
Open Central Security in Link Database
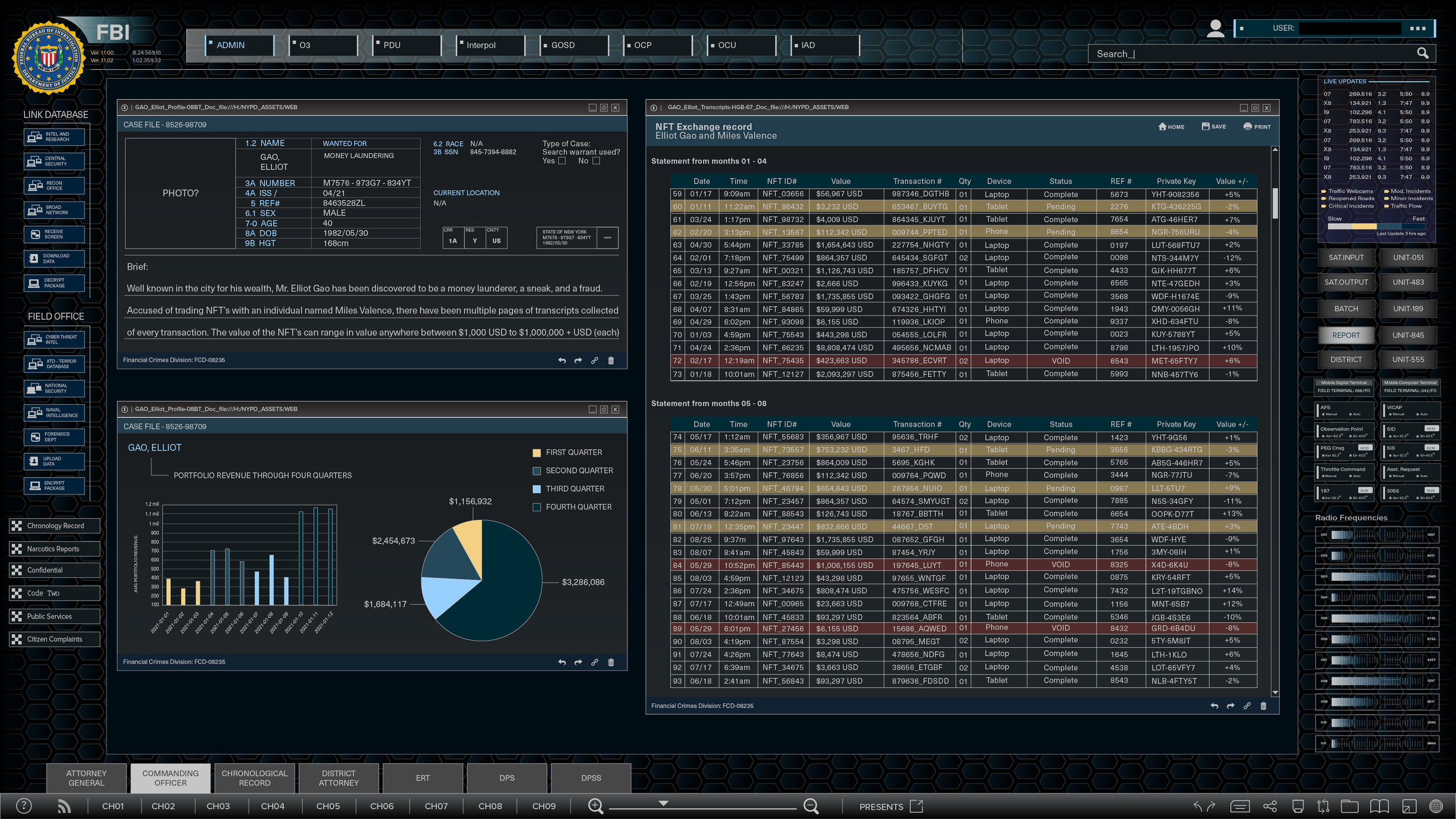(x=55, y=161)
